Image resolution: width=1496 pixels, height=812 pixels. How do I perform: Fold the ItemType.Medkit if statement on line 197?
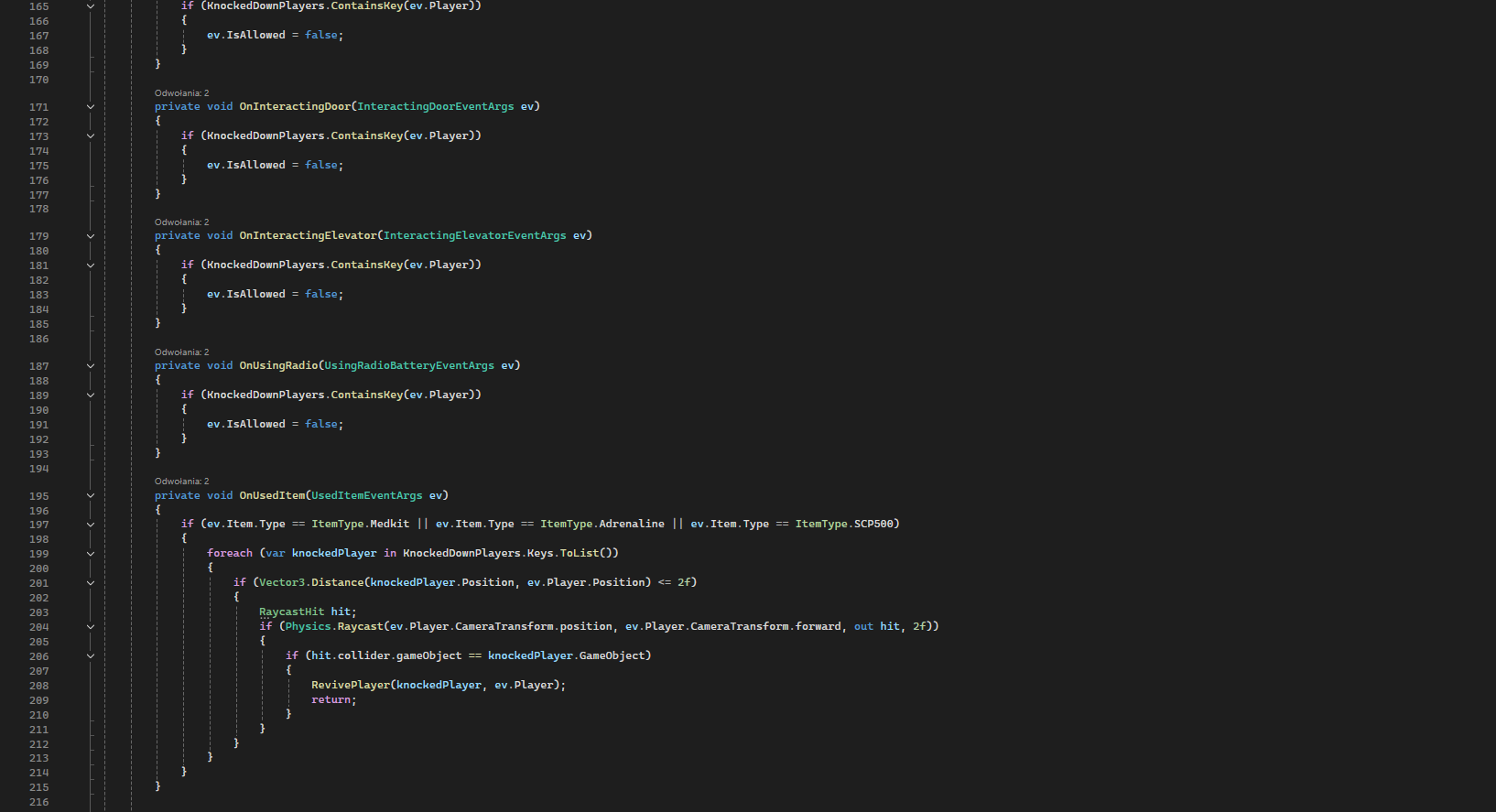tap(91, 525)
